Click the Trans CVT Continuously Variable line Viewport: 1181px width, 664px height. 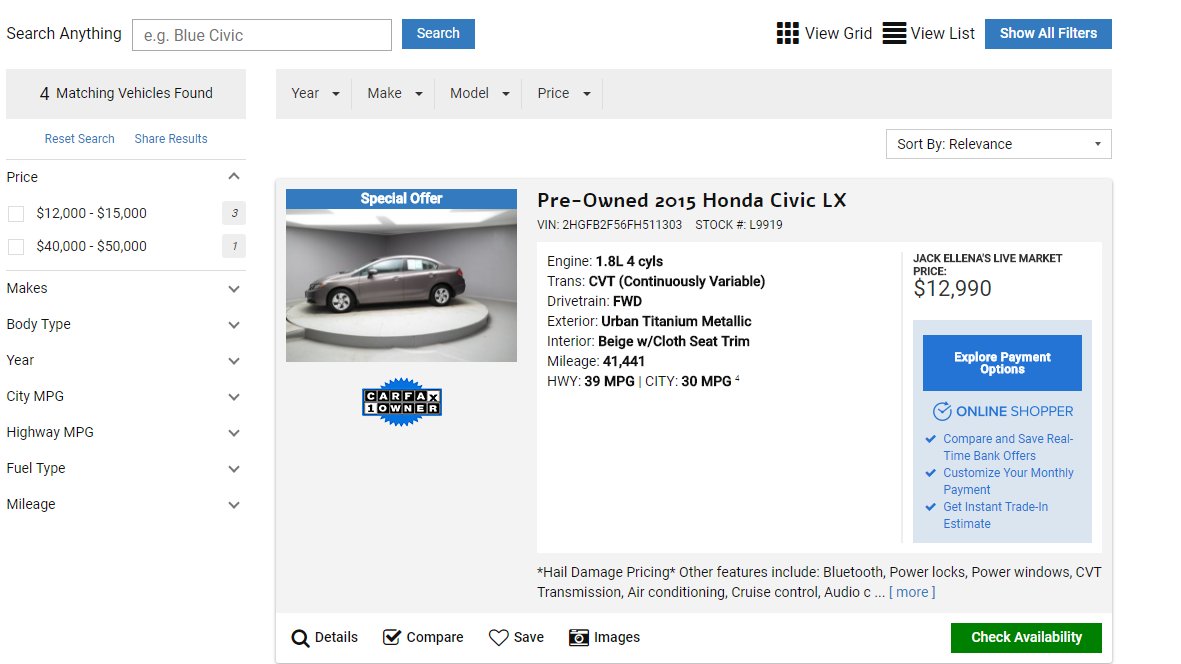(656, 282)
